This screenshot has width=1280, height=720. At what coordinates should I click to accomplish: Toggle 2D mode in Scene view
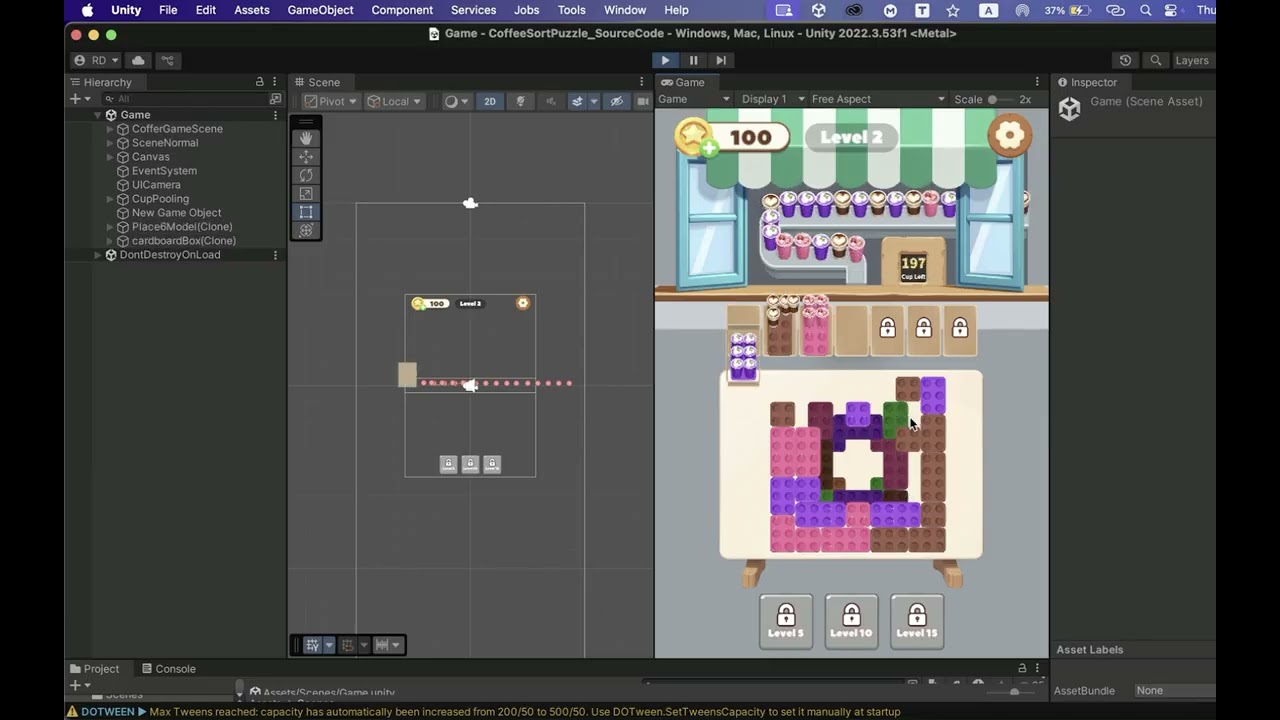(x=489, y=101)
